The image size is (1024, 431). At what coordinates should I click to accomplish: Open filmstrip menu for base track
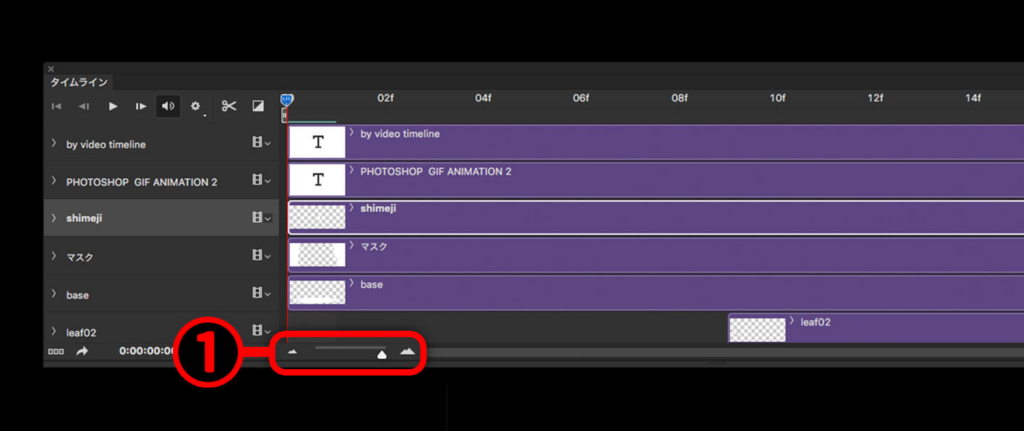click(x=261, y=293)
